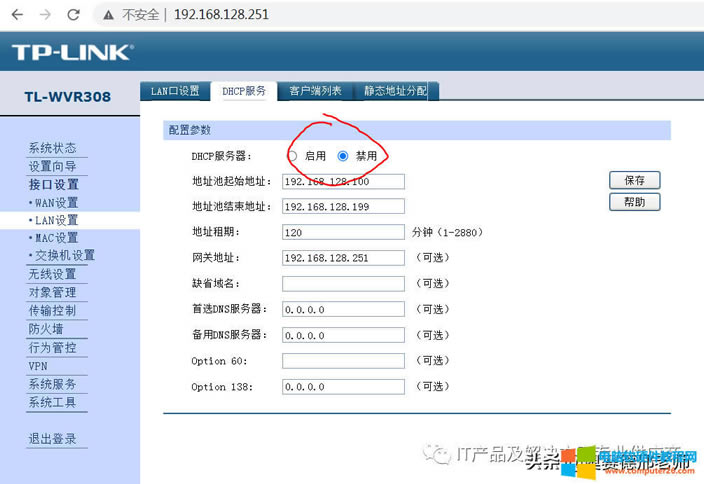Expand 行为管控 in the sidebar
704x484 pixels.
click(53, 348)
